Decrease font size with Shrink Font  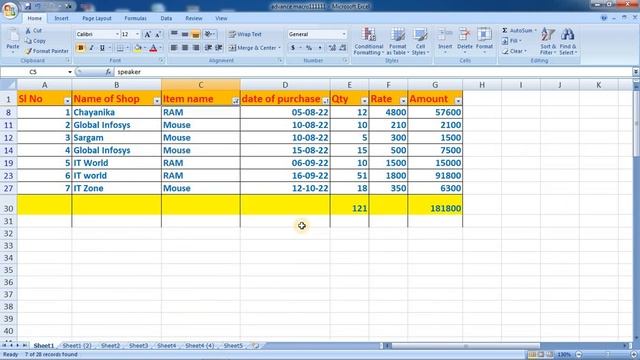tap(158, 35)
